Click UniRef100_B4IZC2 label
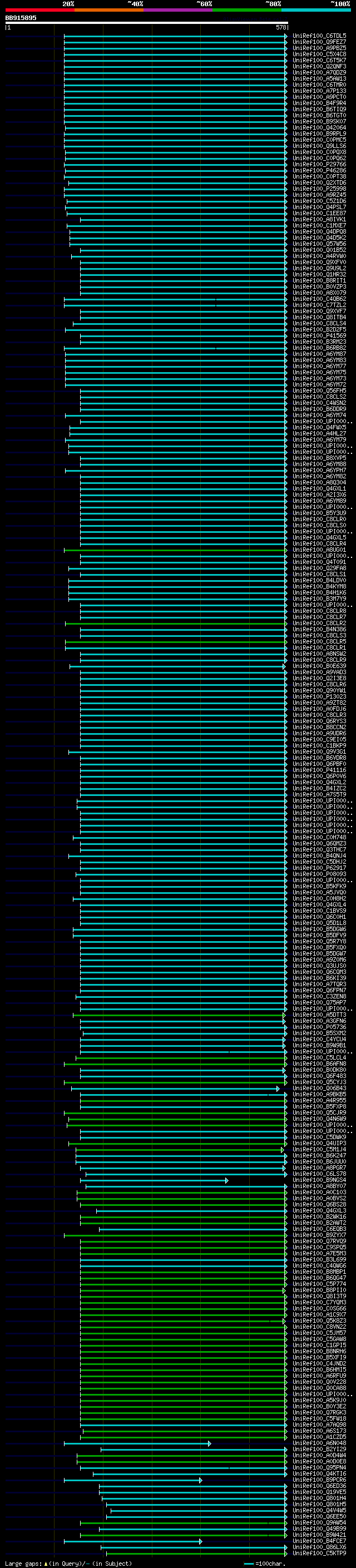This screenshot has height=1568, width=356. point(319,788)
